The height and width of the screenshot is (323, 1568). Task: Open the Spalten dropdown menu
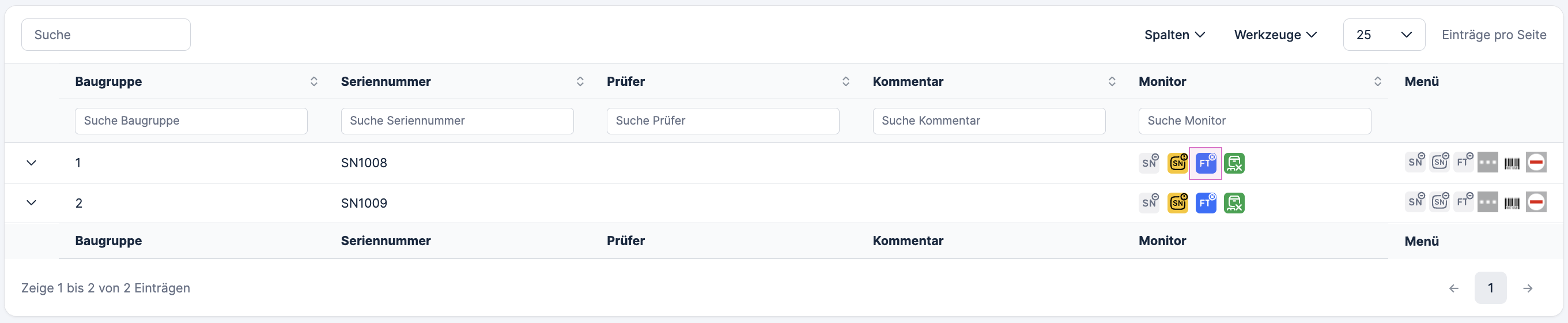[1174, 35]
